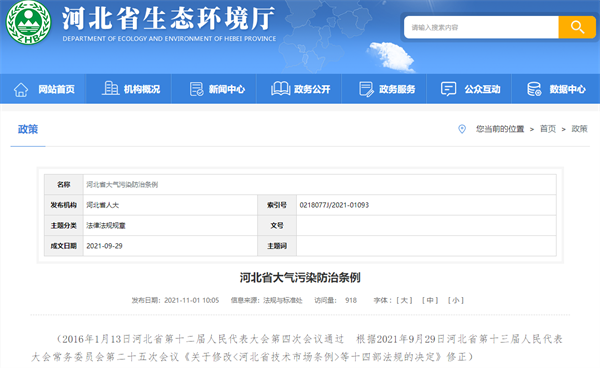Select the 政策 tab heading
This screenshot has width=600, height=368.
[28, 129]
